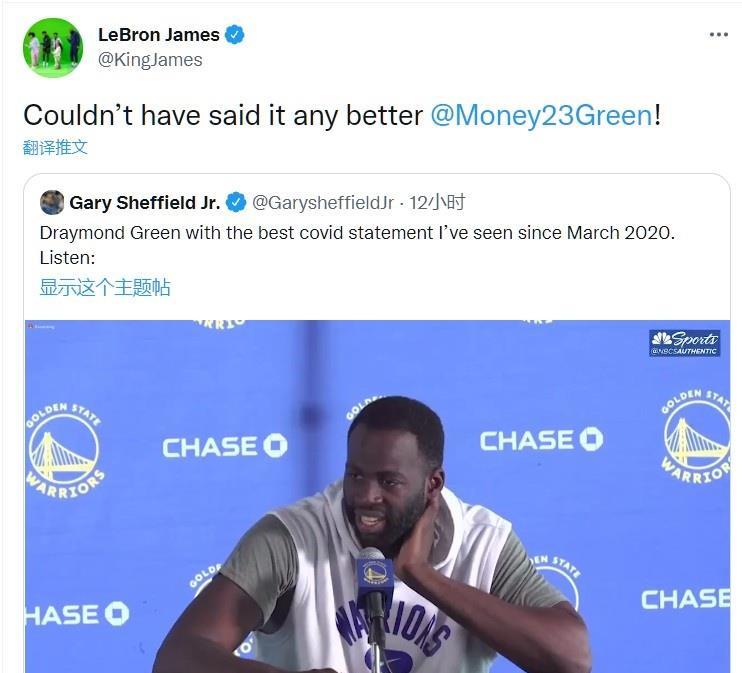Click the 12小时 timestamp
The height and width of the screenshot is (673, 742).
click(x=437, y=203)
